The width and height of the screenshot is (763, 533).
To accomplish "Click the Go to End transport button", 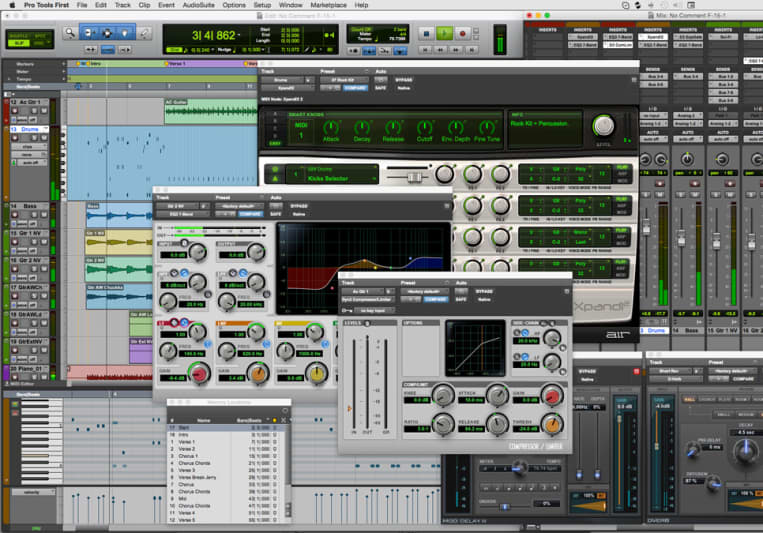I will pos(471,50).
